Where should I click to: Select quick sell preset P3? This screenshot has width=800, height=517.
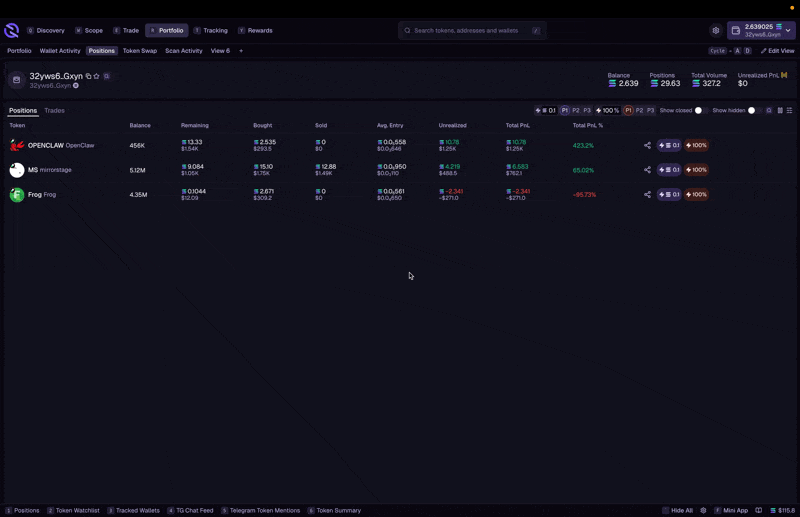pyautogui.click(x=651, y=110)
